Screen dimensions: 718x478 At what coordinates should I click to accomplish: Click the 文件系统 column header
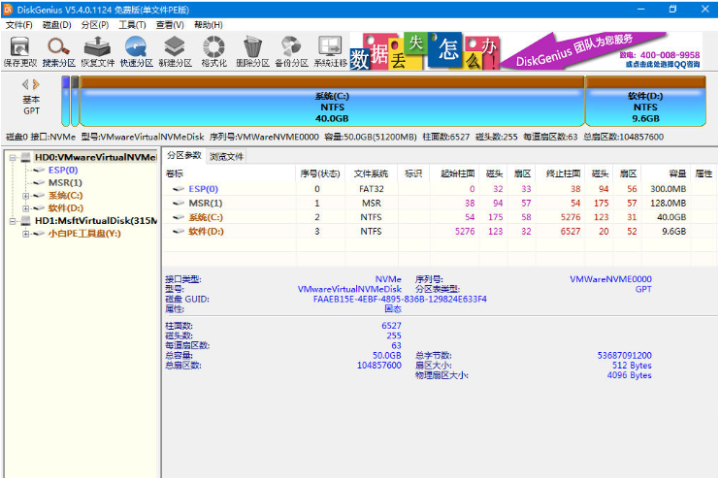pyautogui.click(x=369, y=173)
